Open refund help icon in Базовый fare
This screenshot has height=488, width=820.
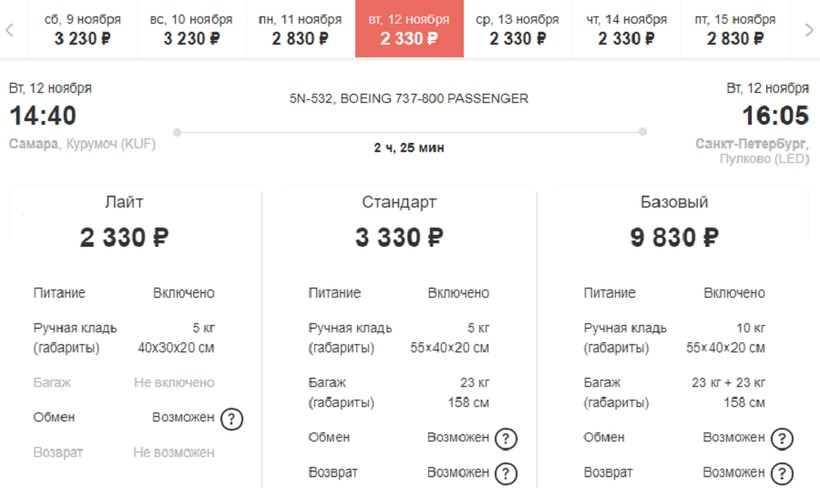pyautogui.click(x=782, y=473)
